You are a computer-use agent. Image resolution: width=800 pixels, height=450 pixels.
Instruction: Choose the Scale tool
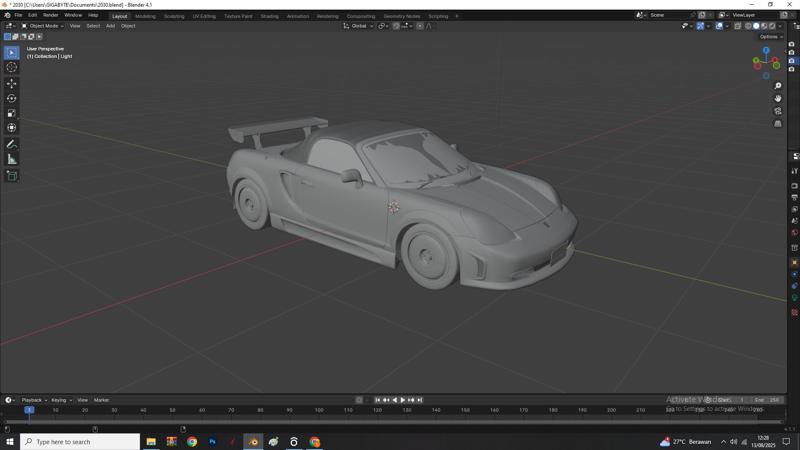click(11, 113)
